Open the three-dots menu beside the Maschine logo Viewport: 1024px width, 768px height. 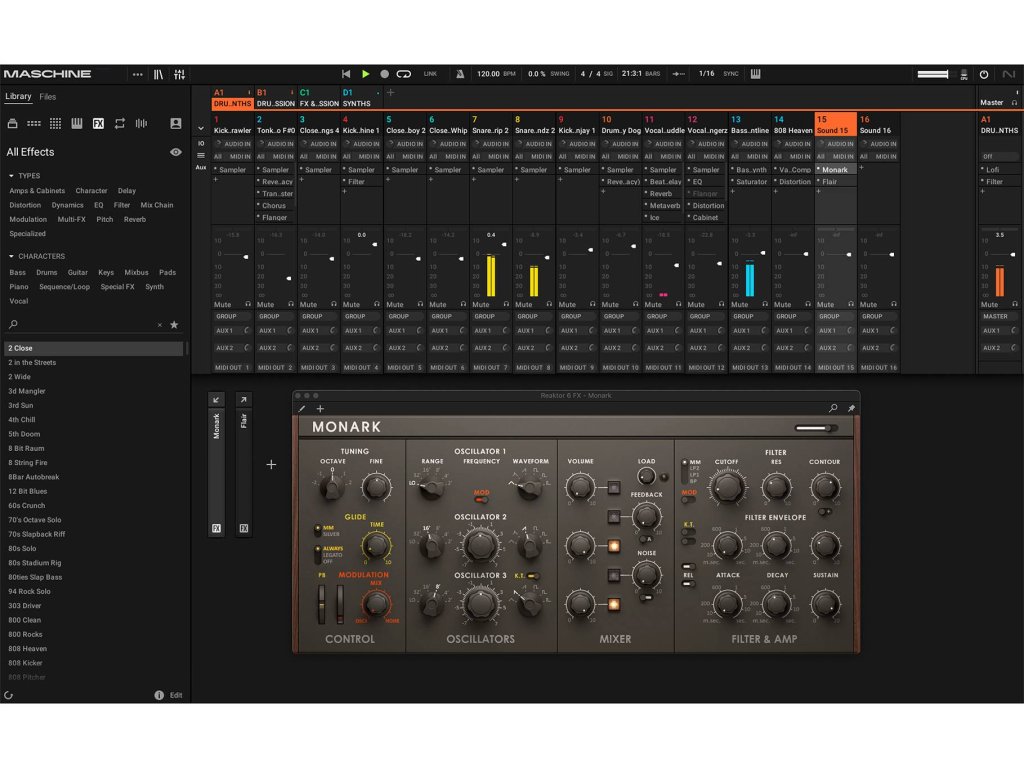click(x=137, y=74)
